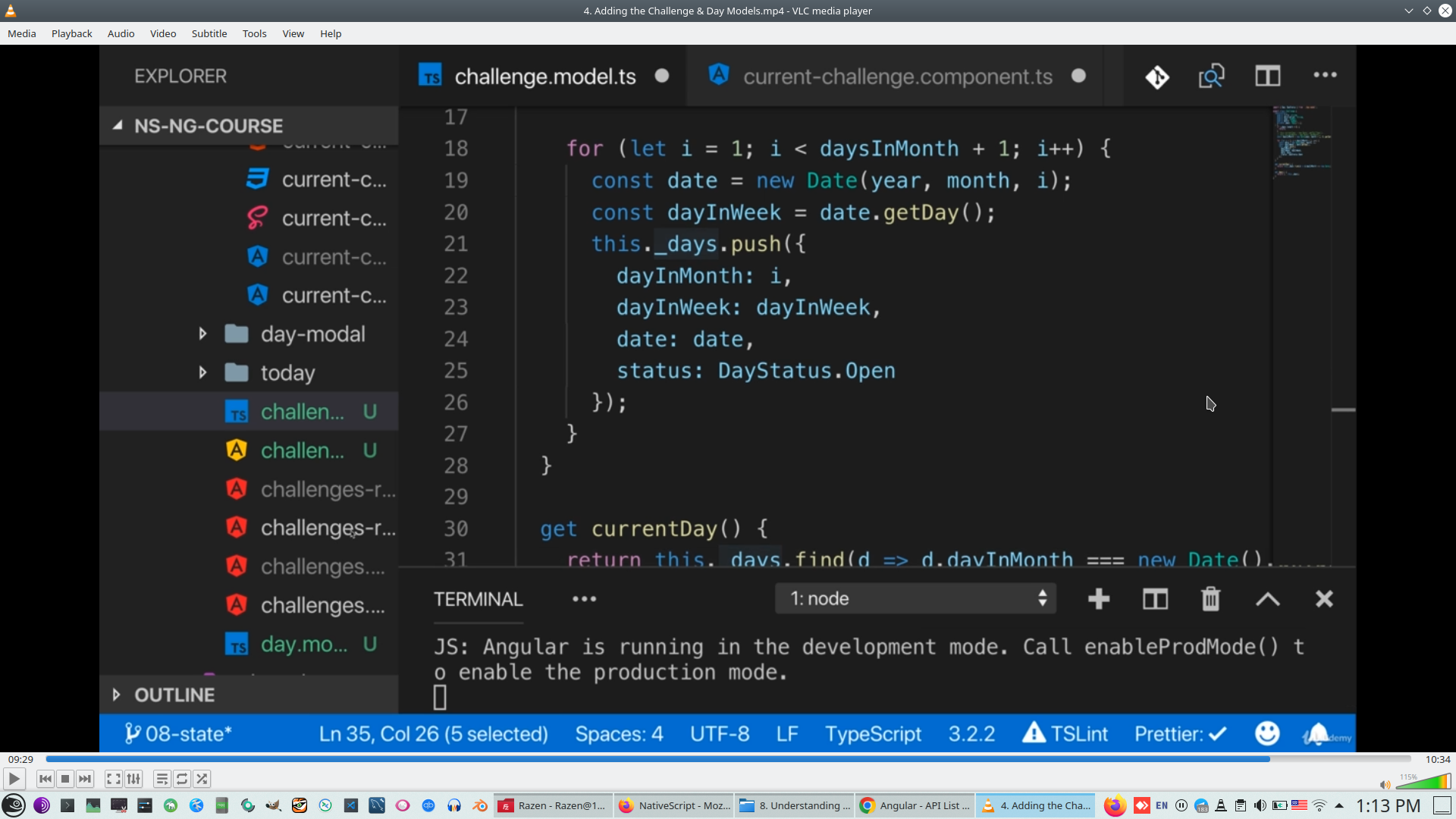Open the '1: node' terminal dropdown
The width and height of the screenshot is (1456, 819).
[916, 598]
